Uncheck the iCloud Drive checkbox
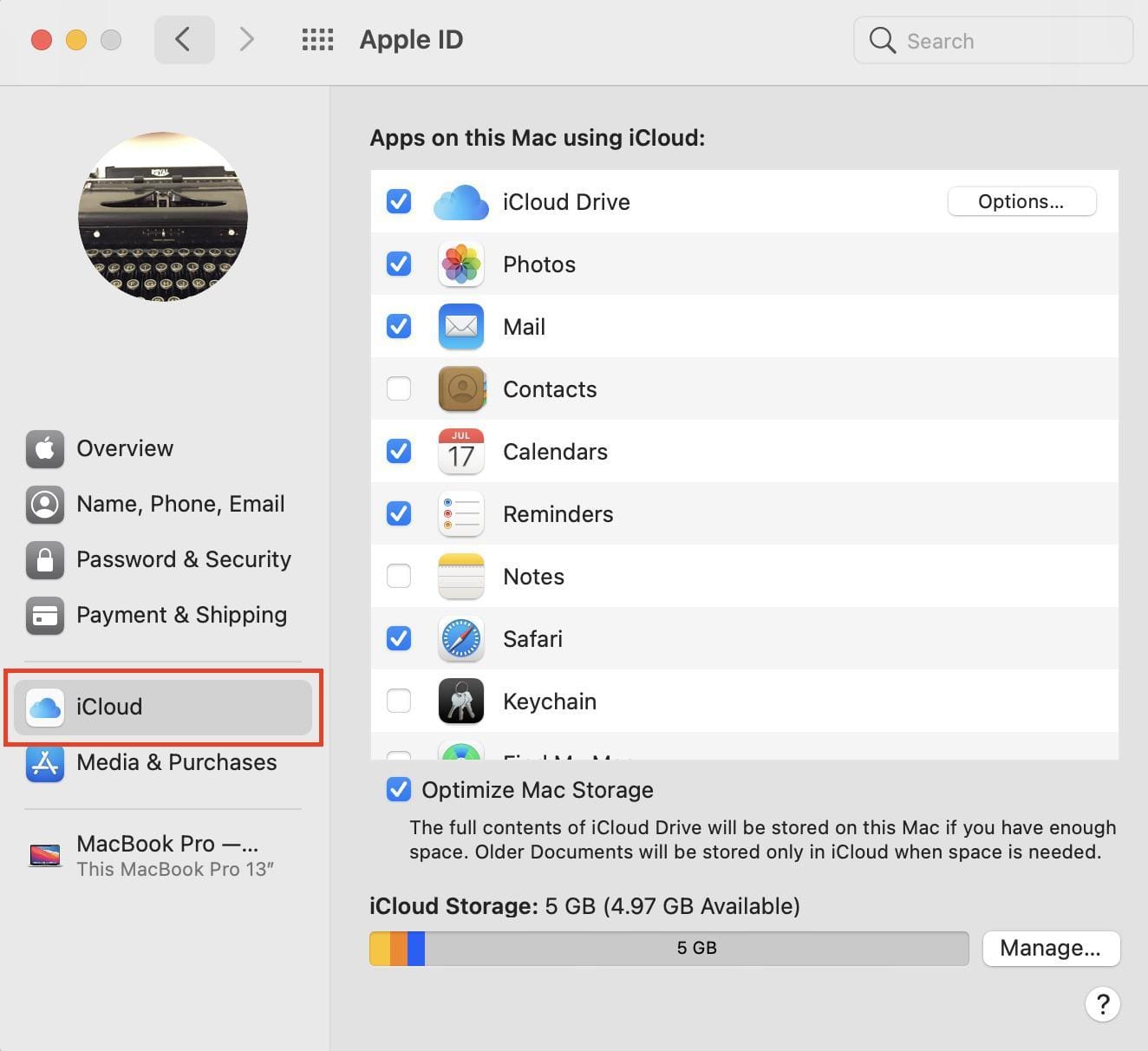This screenshot has height=1051, width=1148. click(399, 201)
